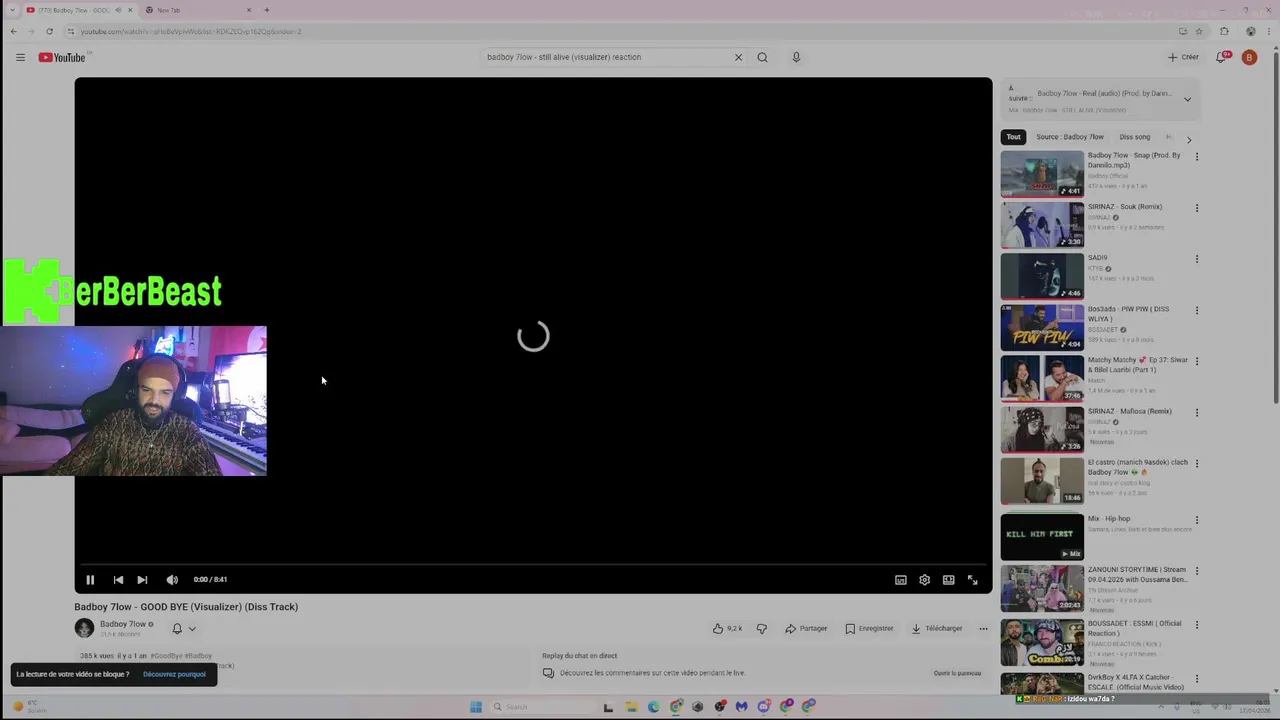Image resolution: width=1280 pixels, height=720 pixels.
Task: Show more filter chips with right arrow
Action: pyautogui.click(x=1189, y=139)
